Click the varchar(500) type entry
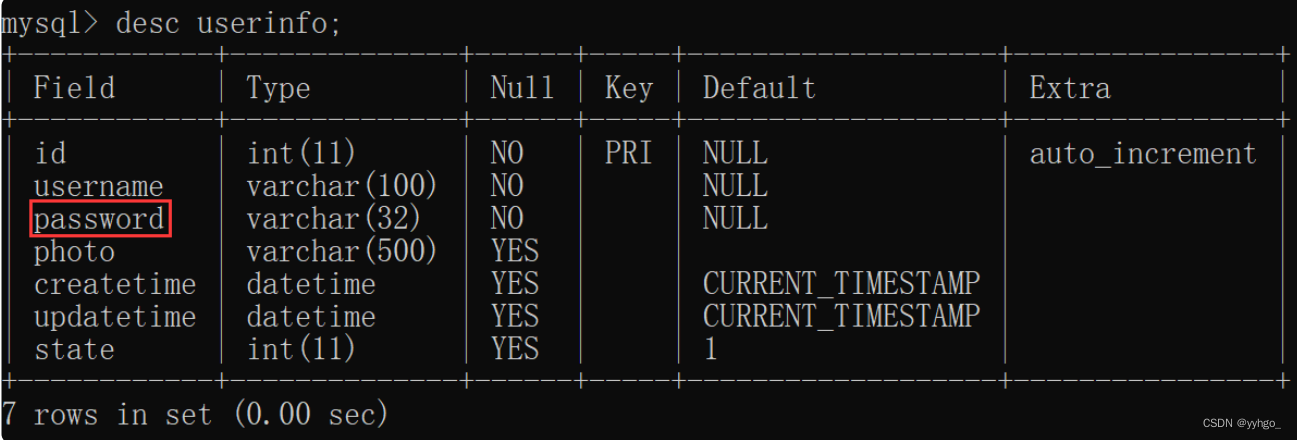1297x440 pixels. 342,252
